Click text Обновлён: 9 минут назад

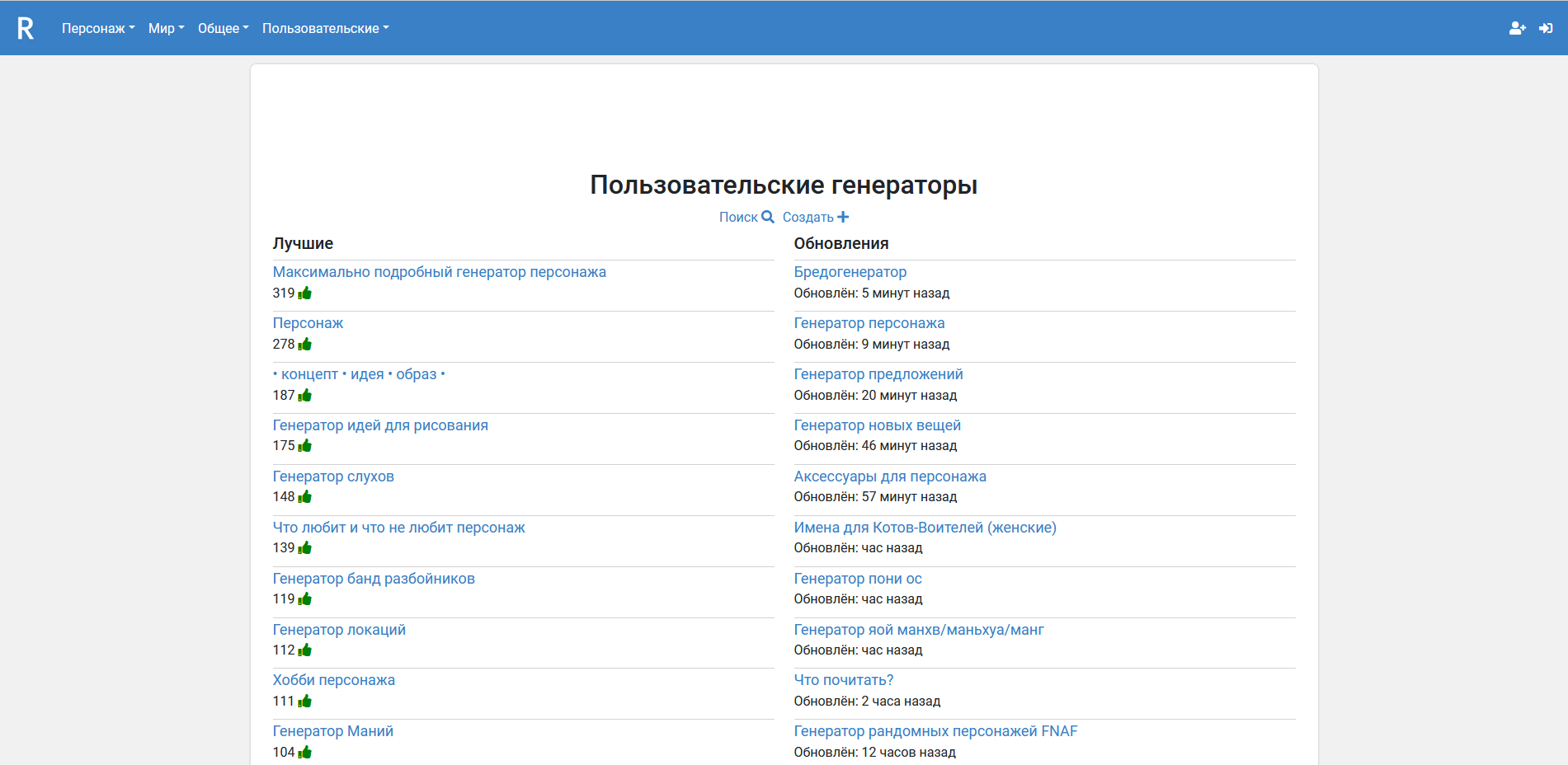[872, 344]
